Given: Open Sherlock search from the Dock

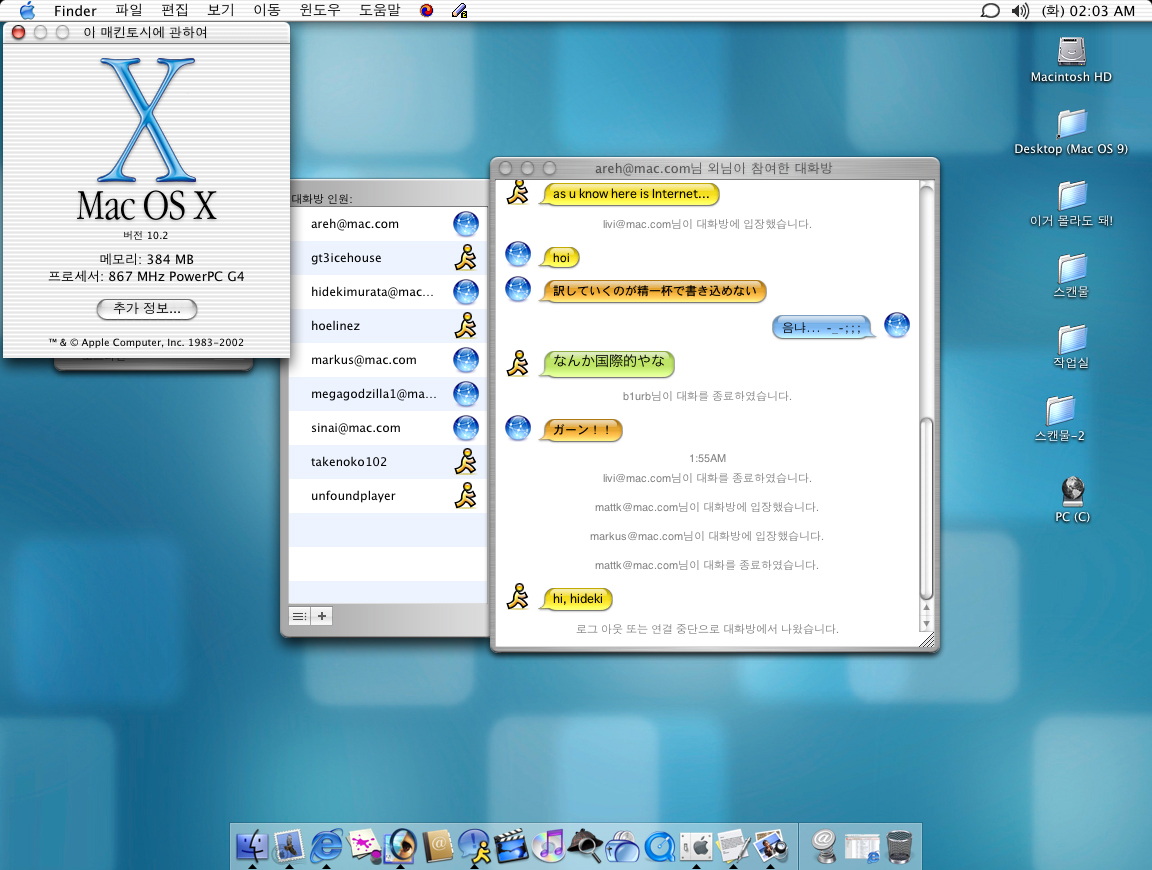Looking at the screenshot, I should tap(583, 846).
